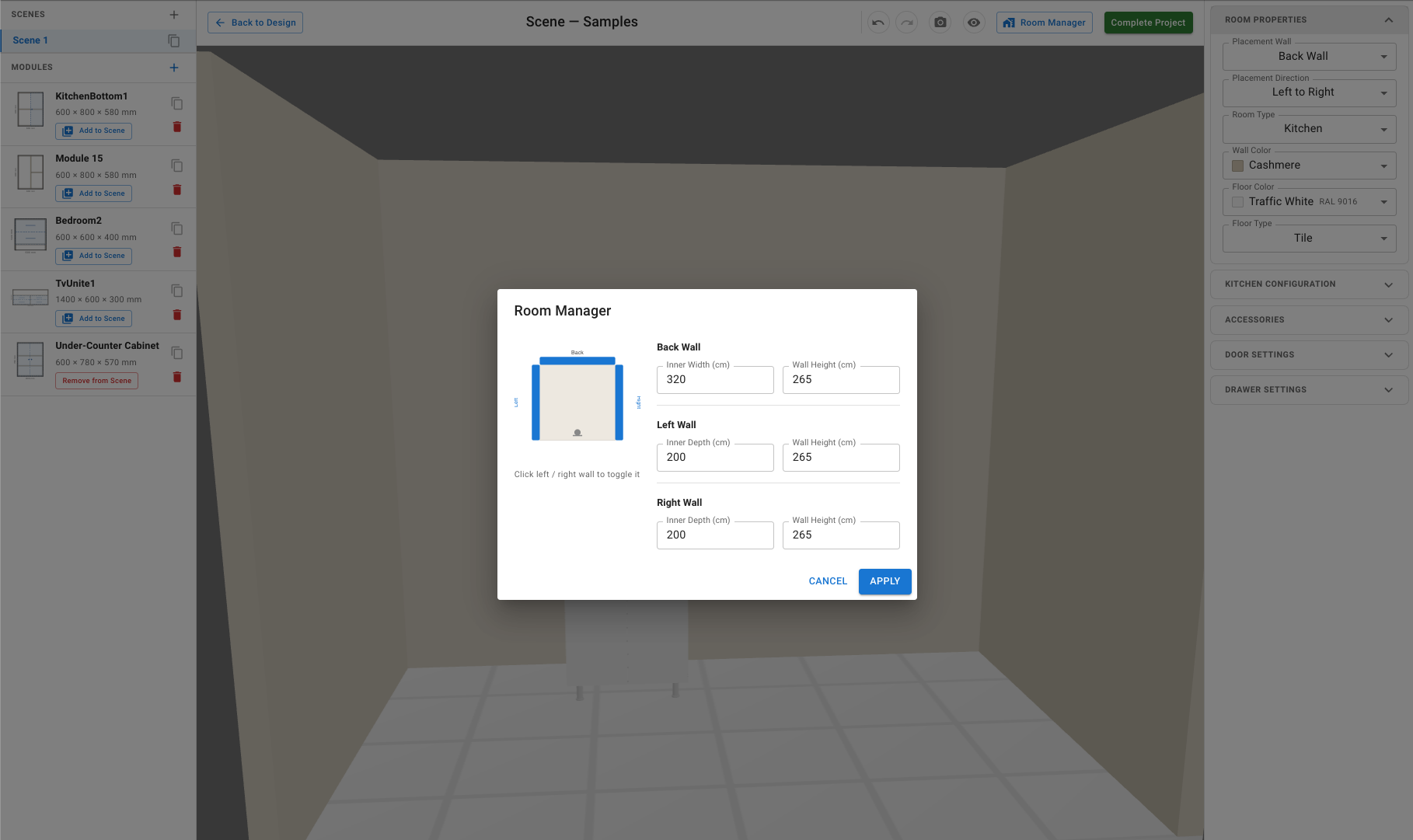
Task: Expand the Kitchen Configuration section
Action: (1310, 284)
